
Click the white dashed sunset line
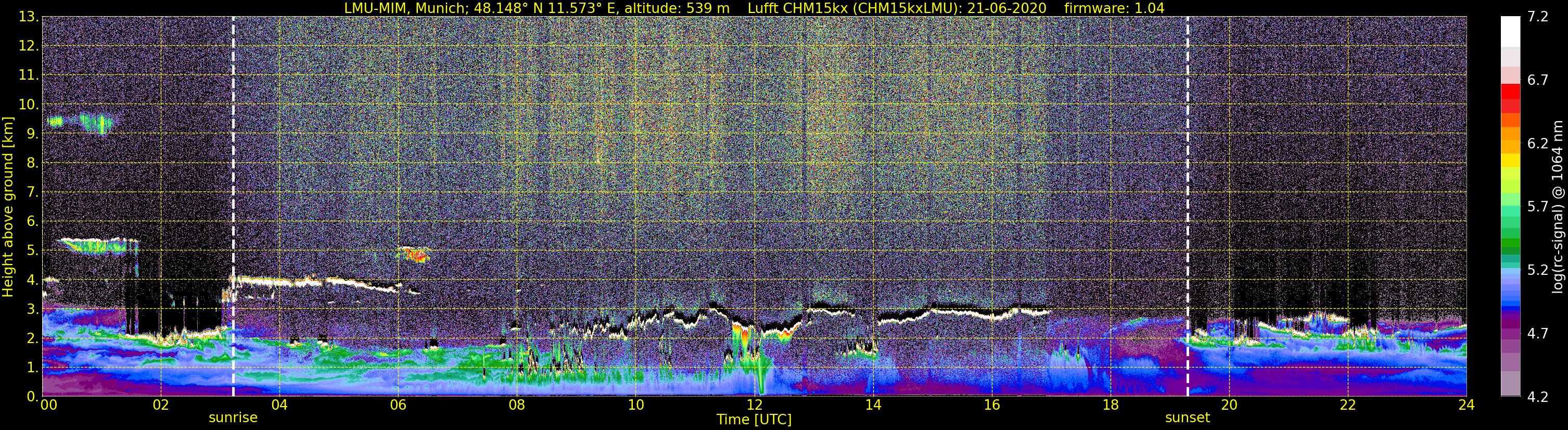point(1188,207)
